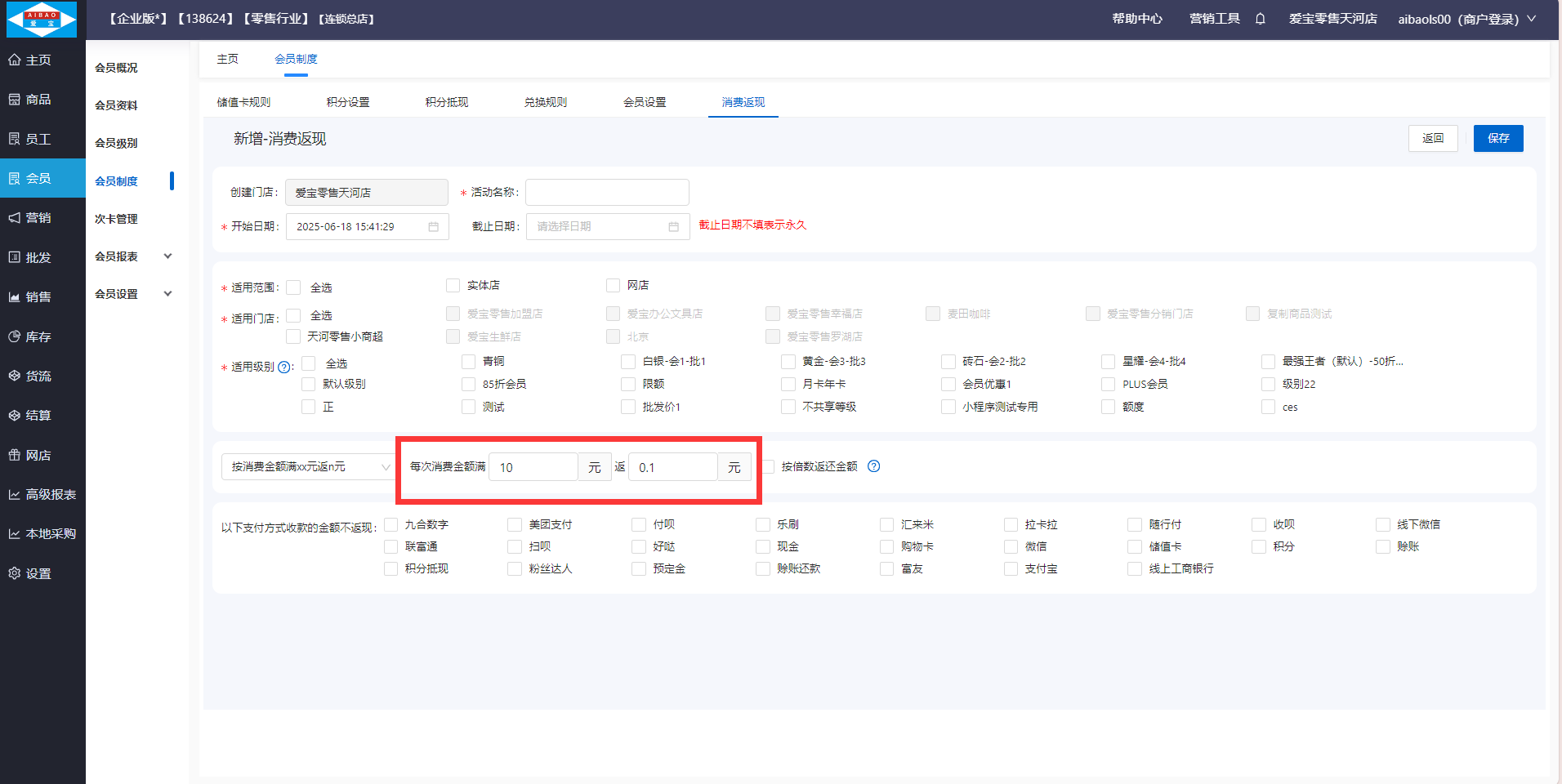This screenshot has width=1562, height=784.
Task: Click the help icon beside 按倍数返还金额
Action: (873, 466)
